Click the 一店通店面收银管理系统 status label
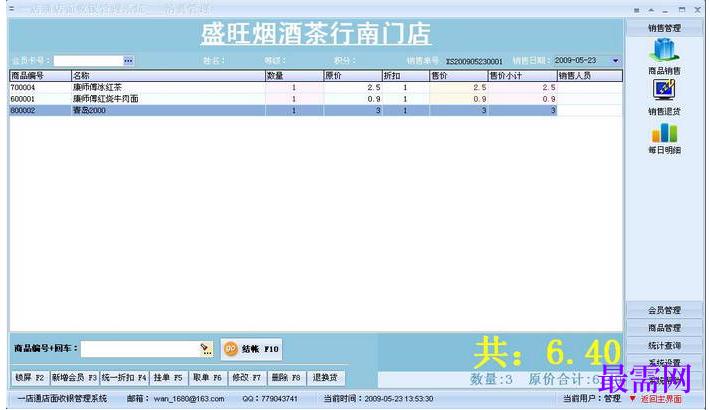 [x=62, y=399]
